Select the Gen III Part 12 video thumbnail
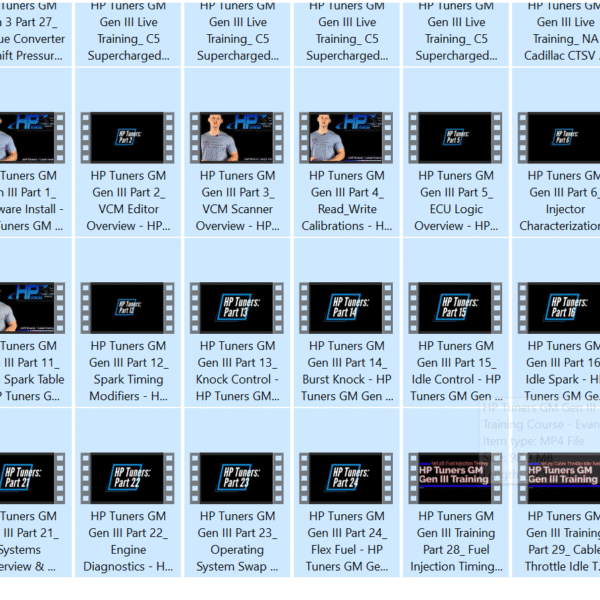This screenshot has height=600, width=600. click(127, 308)
